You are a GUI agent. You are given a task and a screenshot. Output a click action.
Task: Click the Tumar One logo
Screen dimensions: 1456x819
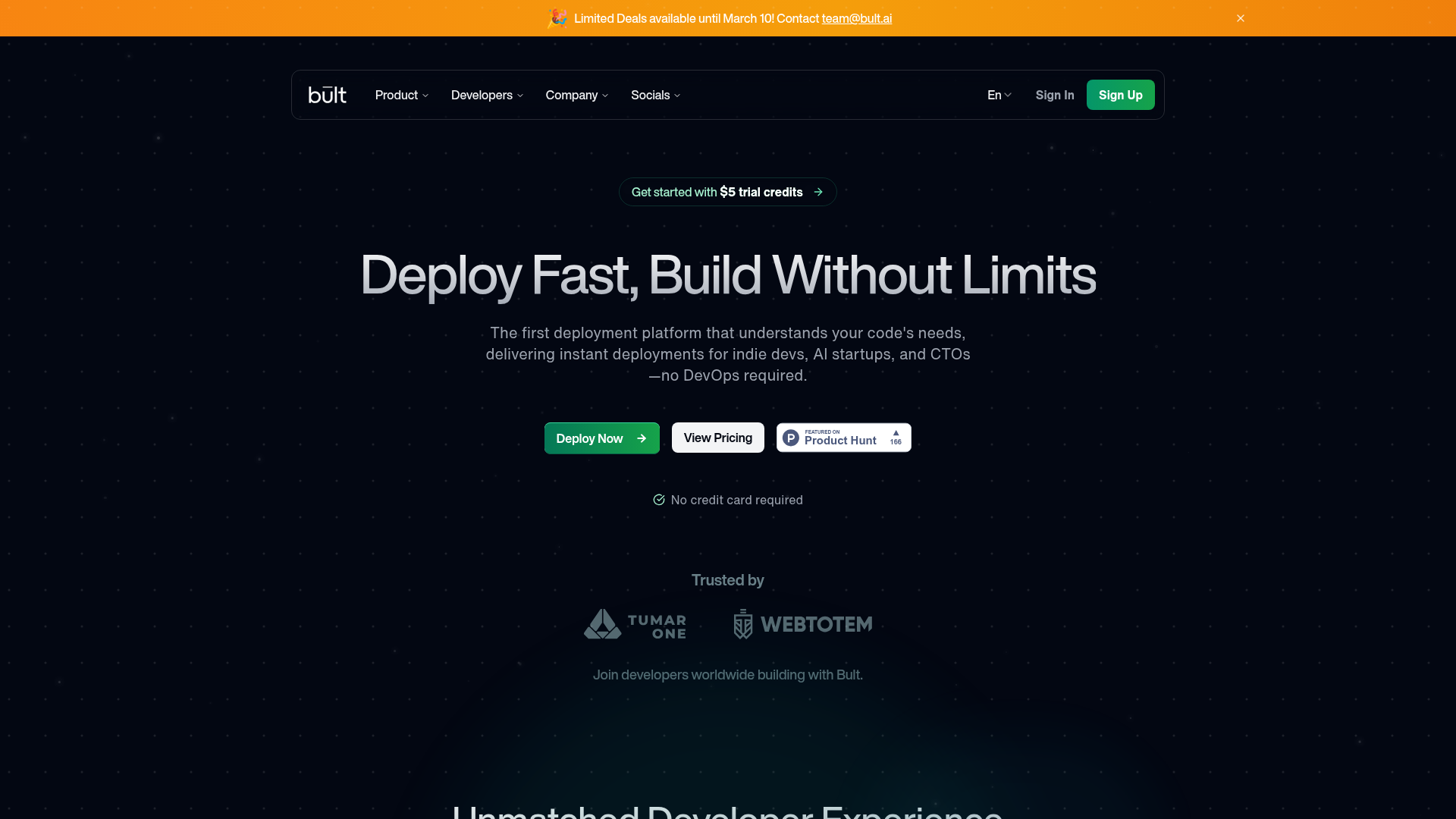(635, 624)
